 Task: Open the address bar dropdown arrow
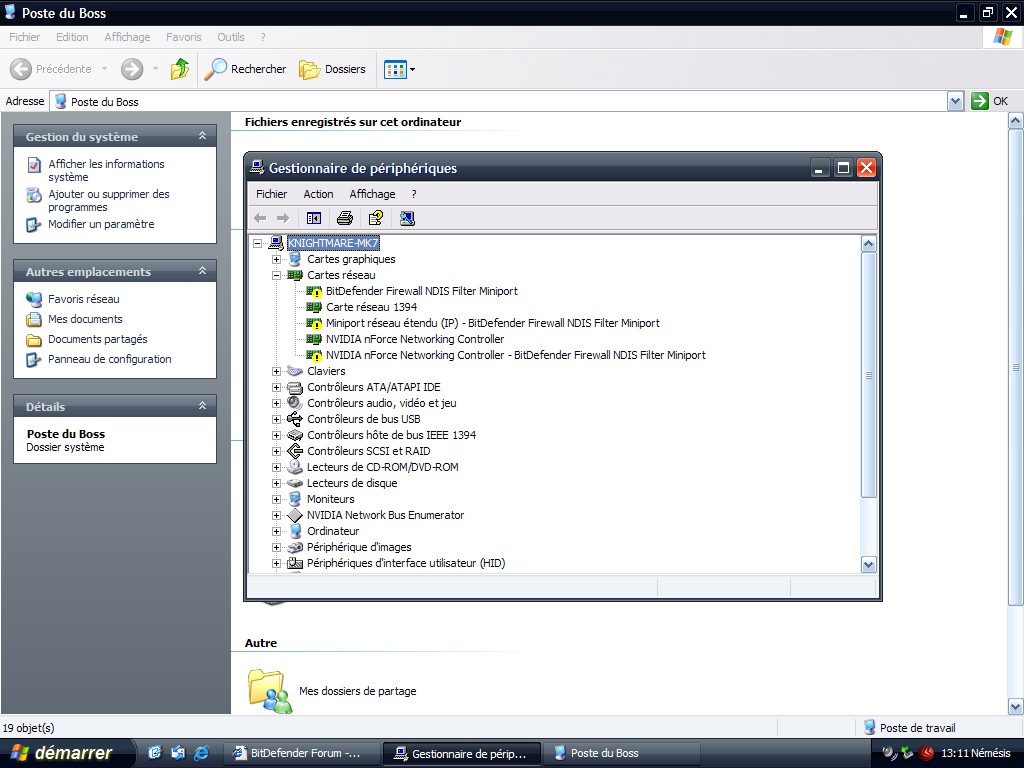[955, 101]
